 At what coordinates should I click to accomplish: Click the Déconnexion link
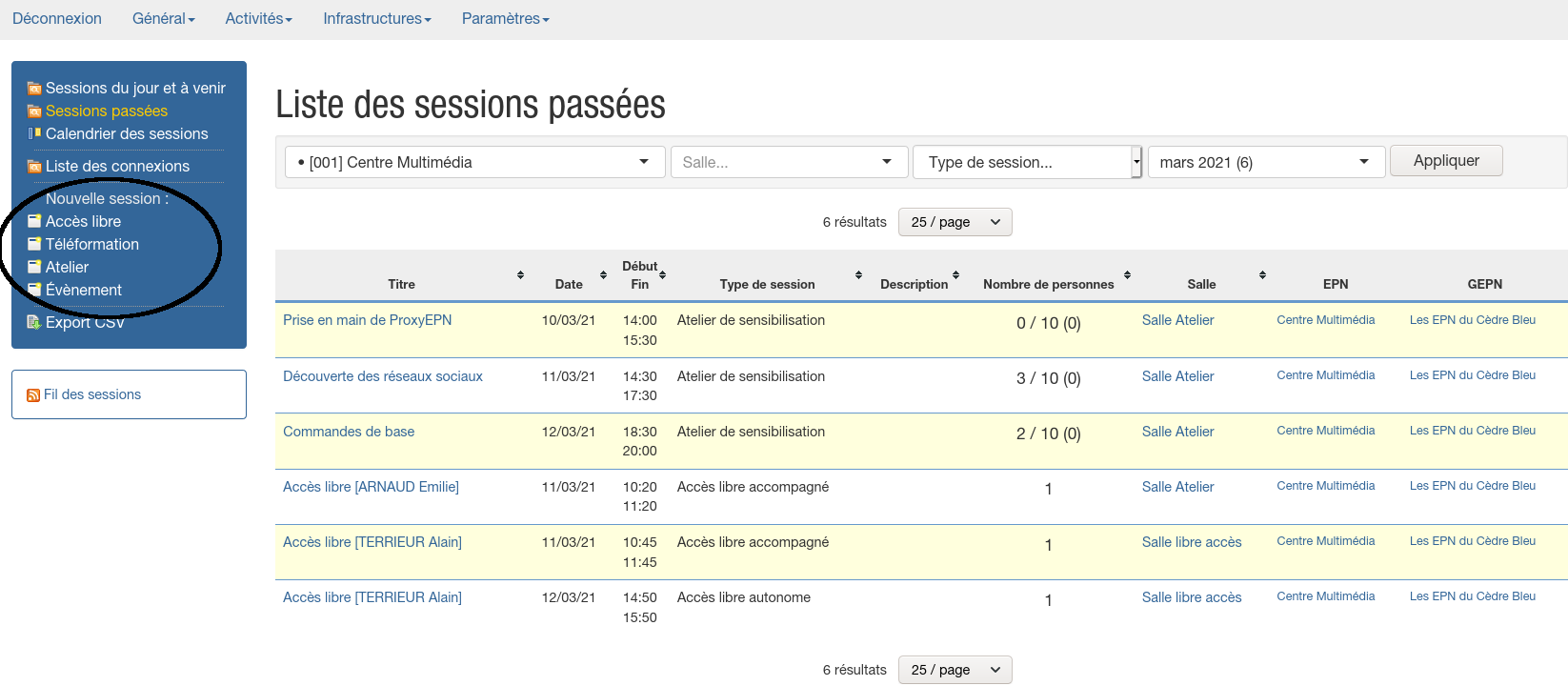pyautogui.click(x=57, y=19)
